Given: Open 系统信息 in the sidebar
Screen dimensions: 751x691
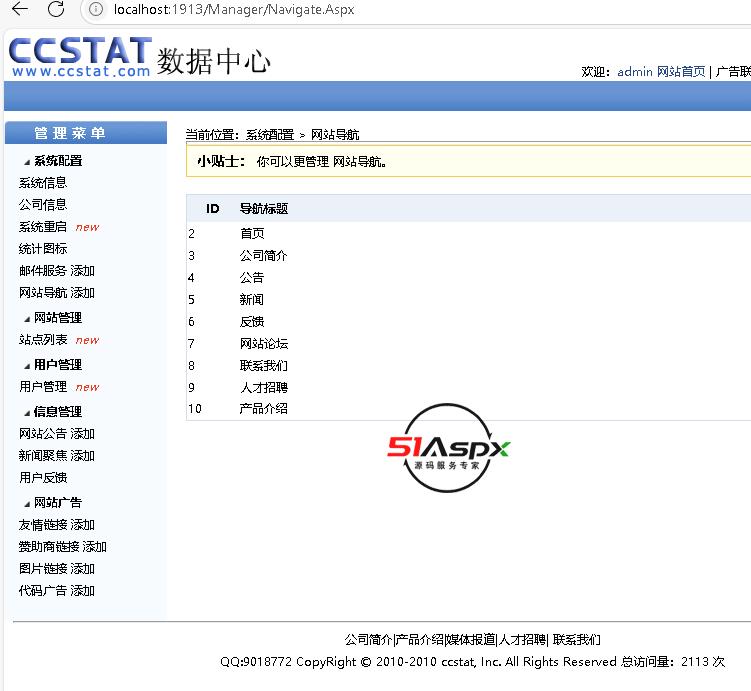Looking at the screenshot, I should 43,183.
